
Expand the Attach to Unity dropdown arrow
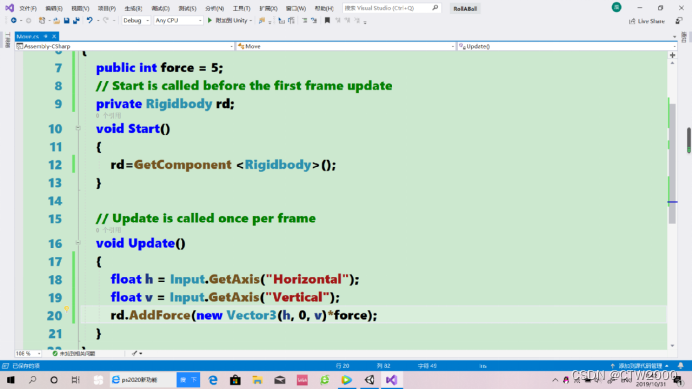pos(251,21)
